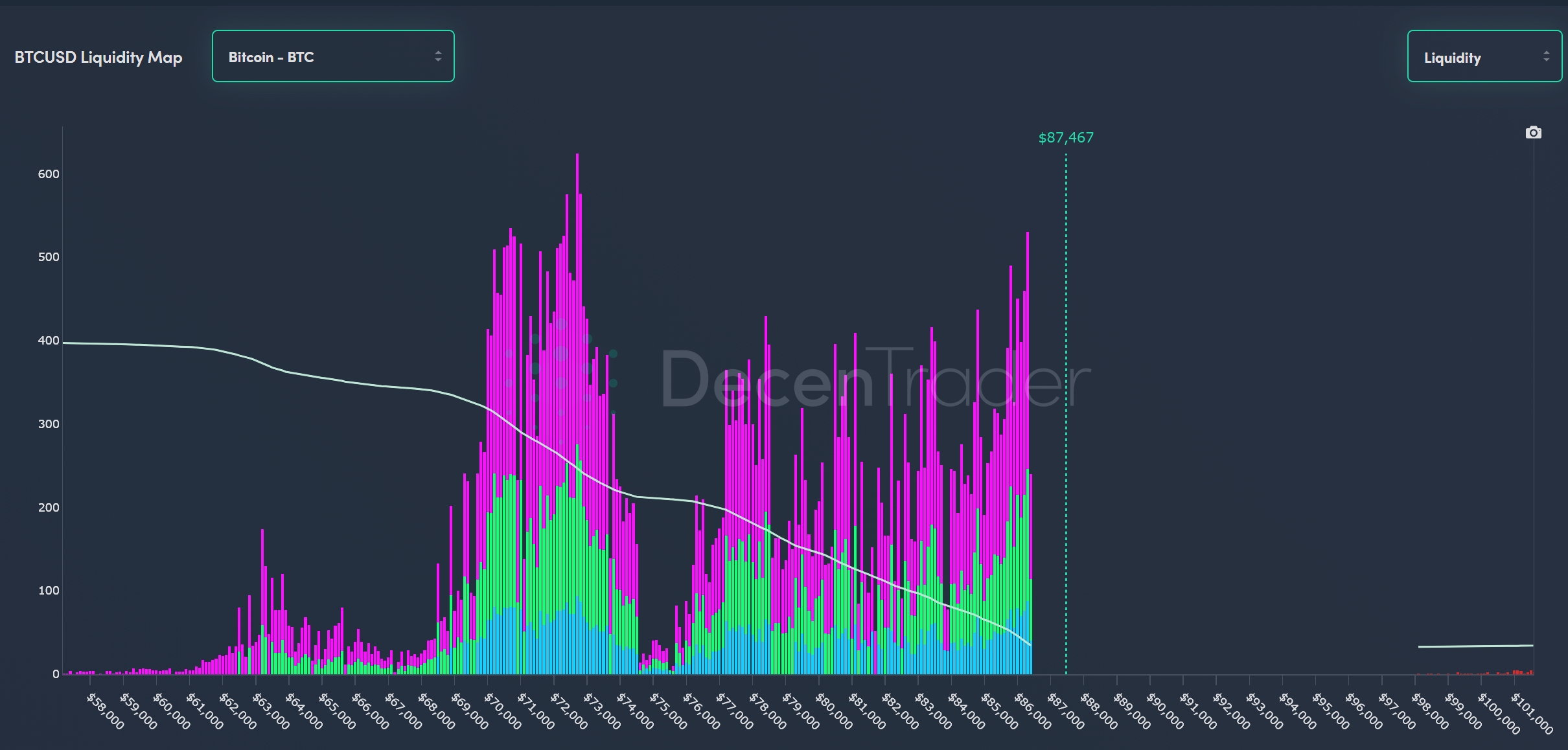Image resolution: width=1568 pixels, height=750 pixels.
Task: Click the BTCUSD Liquidity Map title
Action: point(98,57)
